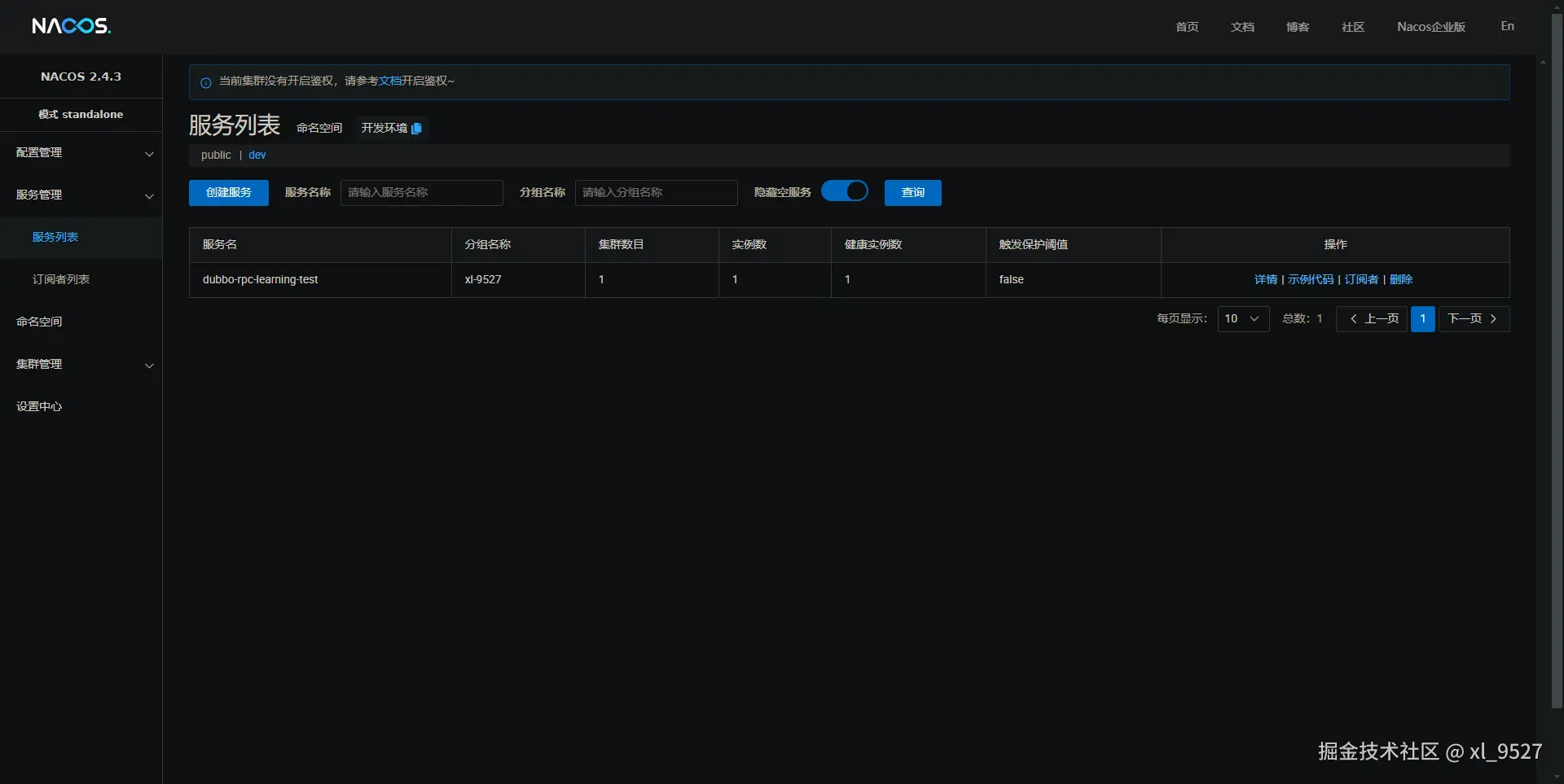Image resolution: width=1564 pixels, height=784 pixels.
Task: Expand the 集群管理 sidebar menu
Action: (x=81, y=365)
